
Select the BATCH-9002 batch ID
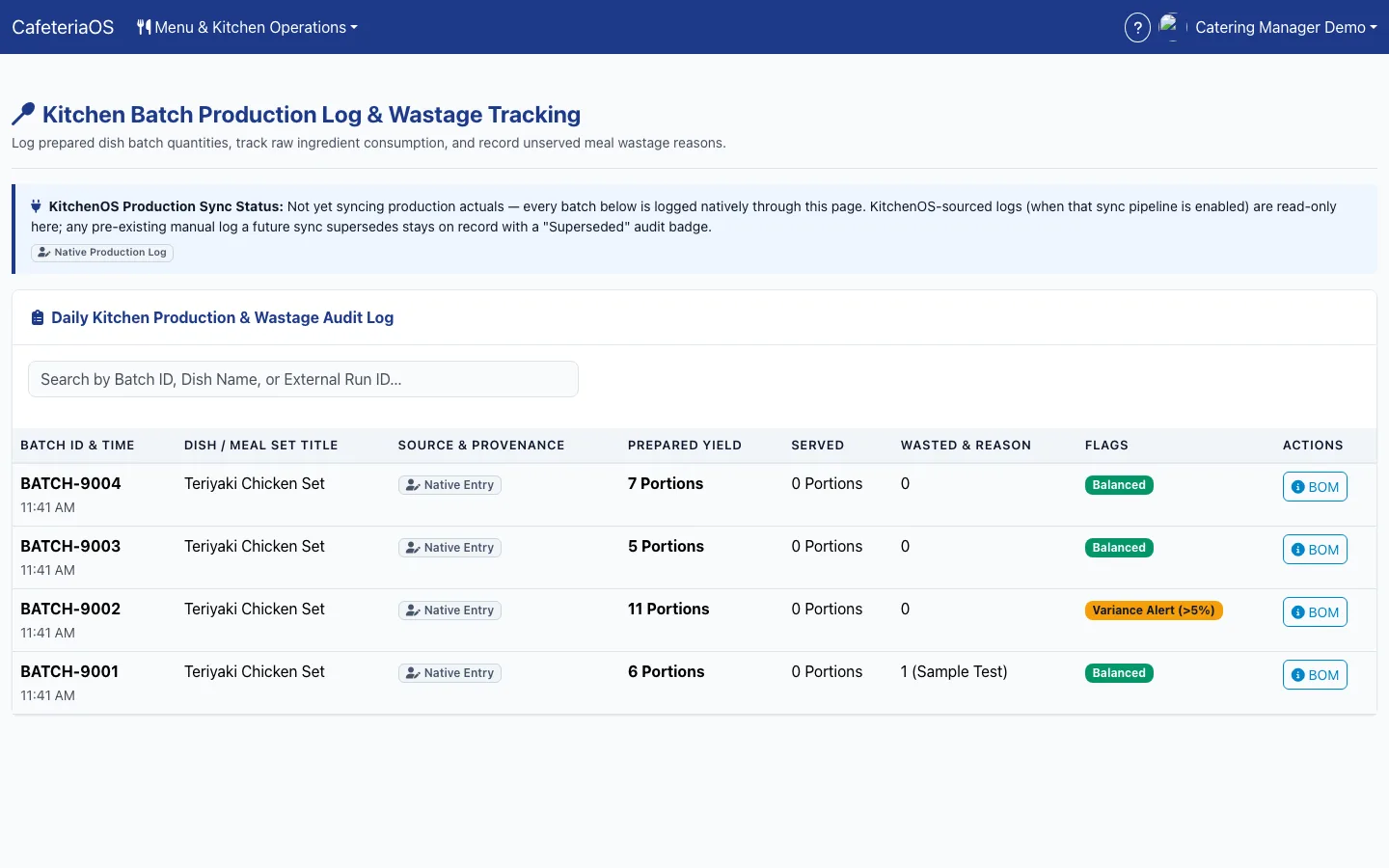pyautogui.click(x=70, y=610)
